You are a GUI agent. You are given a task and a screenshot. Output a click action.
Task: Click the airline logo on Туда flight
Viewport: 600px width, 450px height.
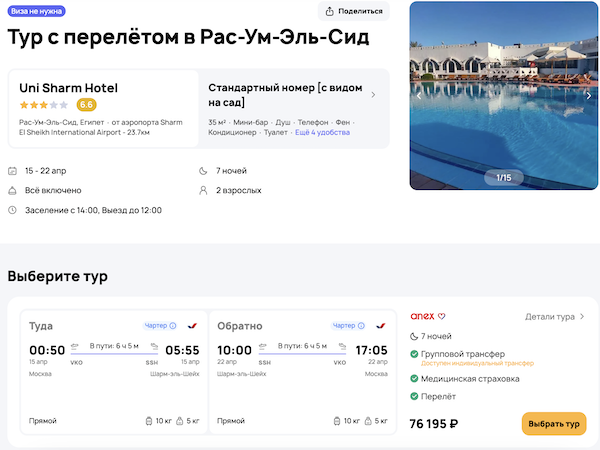(x=192, y=325)
